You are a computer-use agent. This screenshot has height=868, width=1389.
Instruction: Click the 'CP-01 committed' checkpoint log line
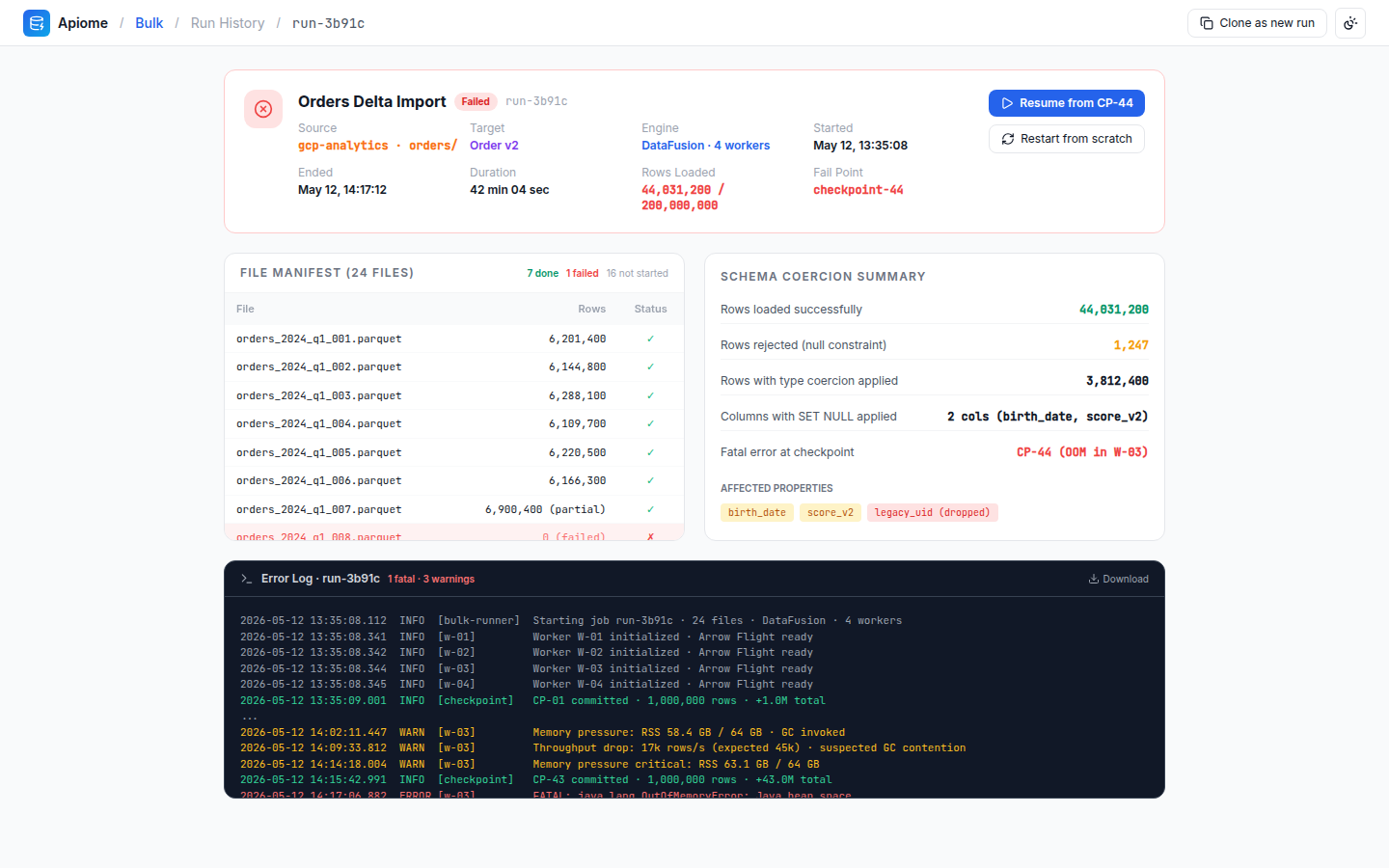532,700
